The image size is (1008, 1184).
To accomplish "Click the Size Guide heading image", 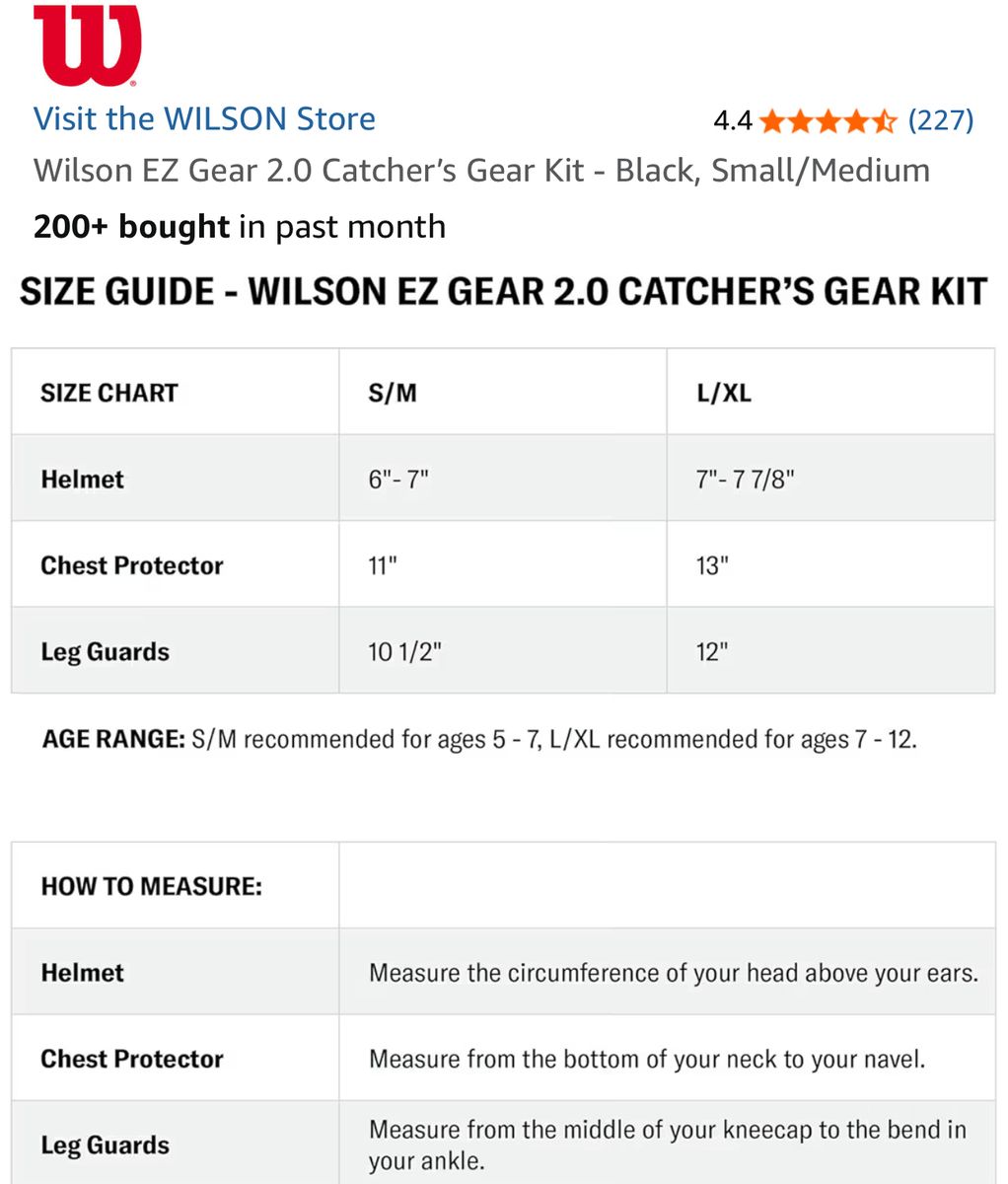I will [x=504, y=292].
